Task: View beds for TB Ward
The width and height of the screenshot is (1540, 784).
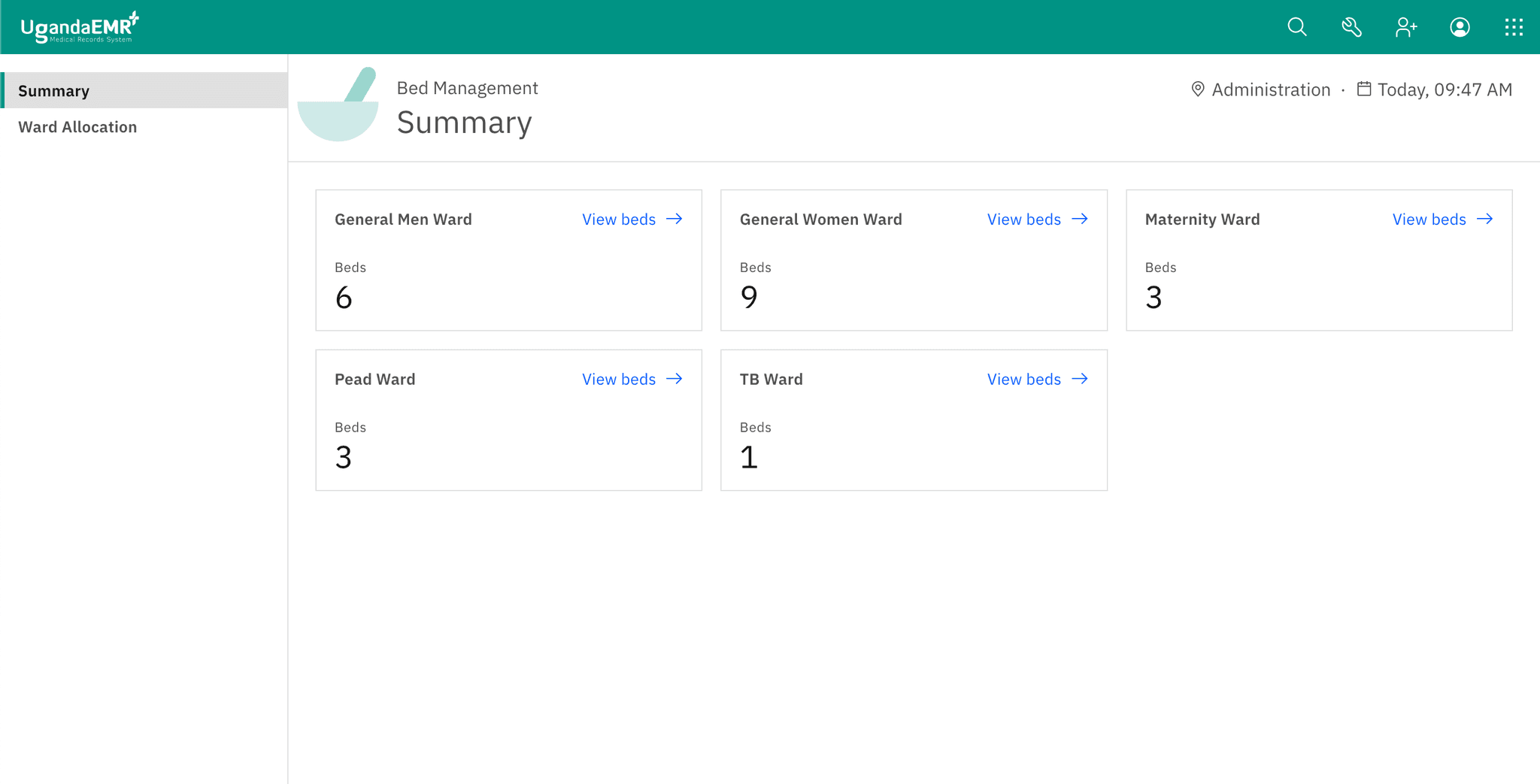Action: (1037, 380)
